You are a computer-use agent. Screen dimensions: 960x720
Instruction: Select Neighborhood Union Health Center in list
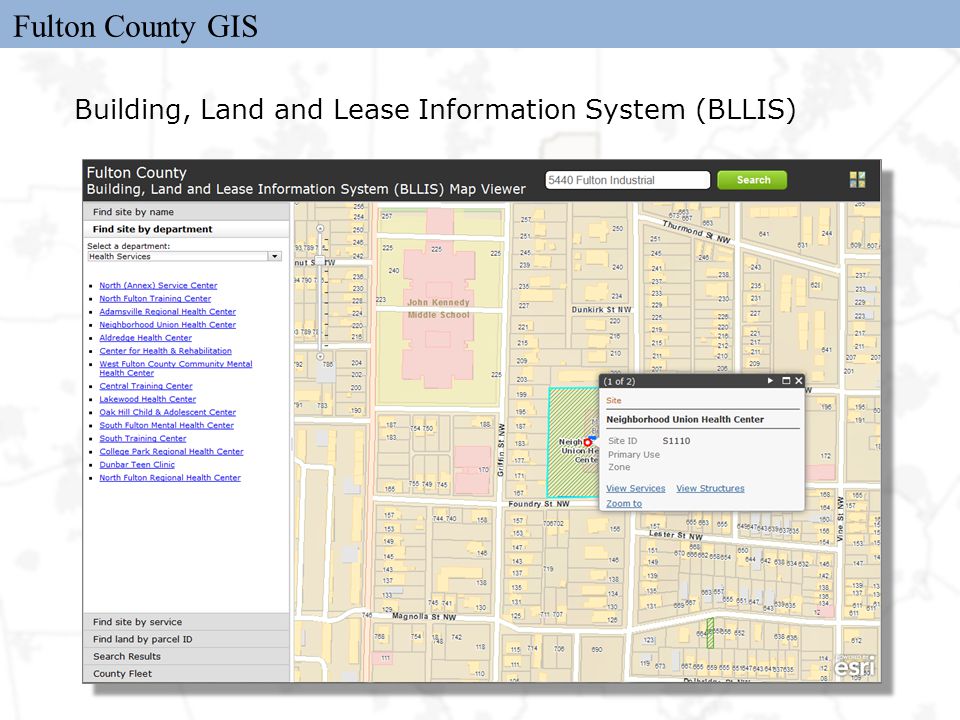167,325
